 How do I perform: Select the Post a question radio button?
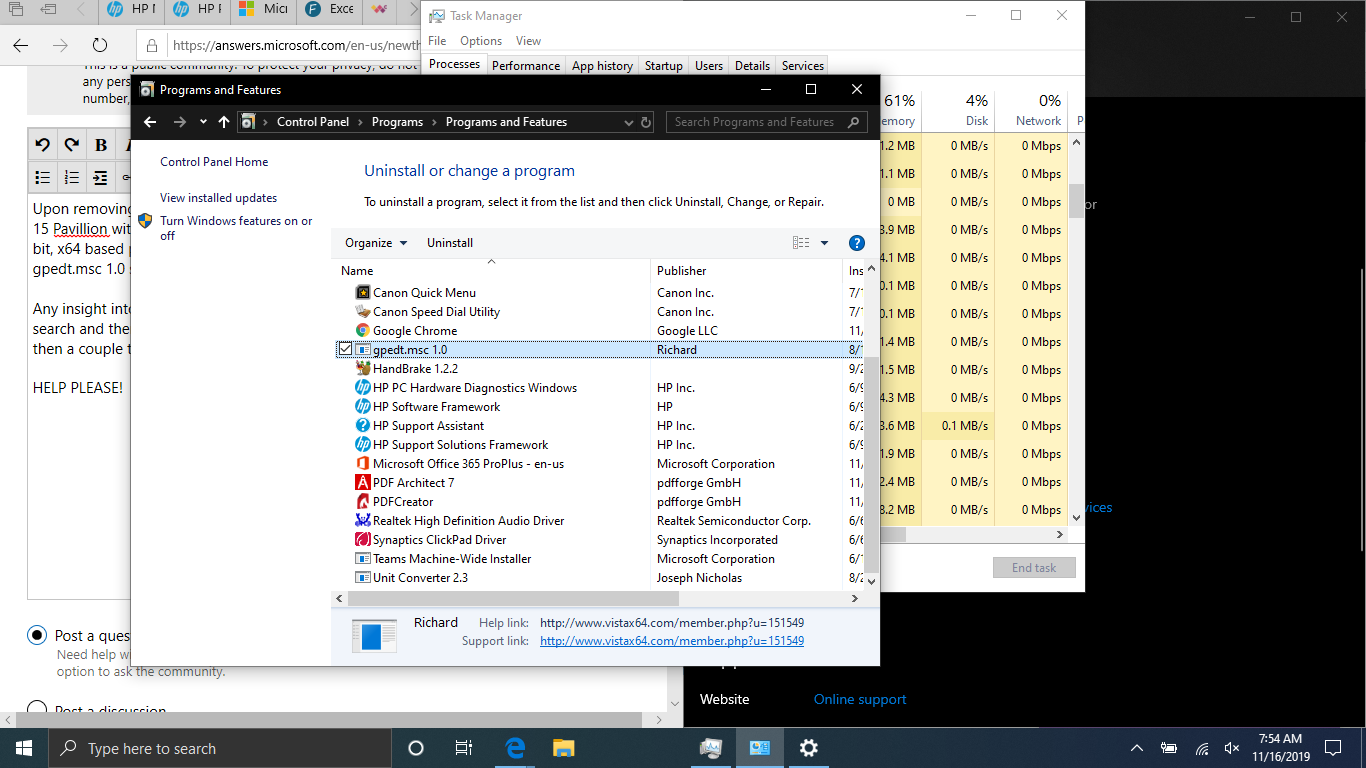(37, 635)
